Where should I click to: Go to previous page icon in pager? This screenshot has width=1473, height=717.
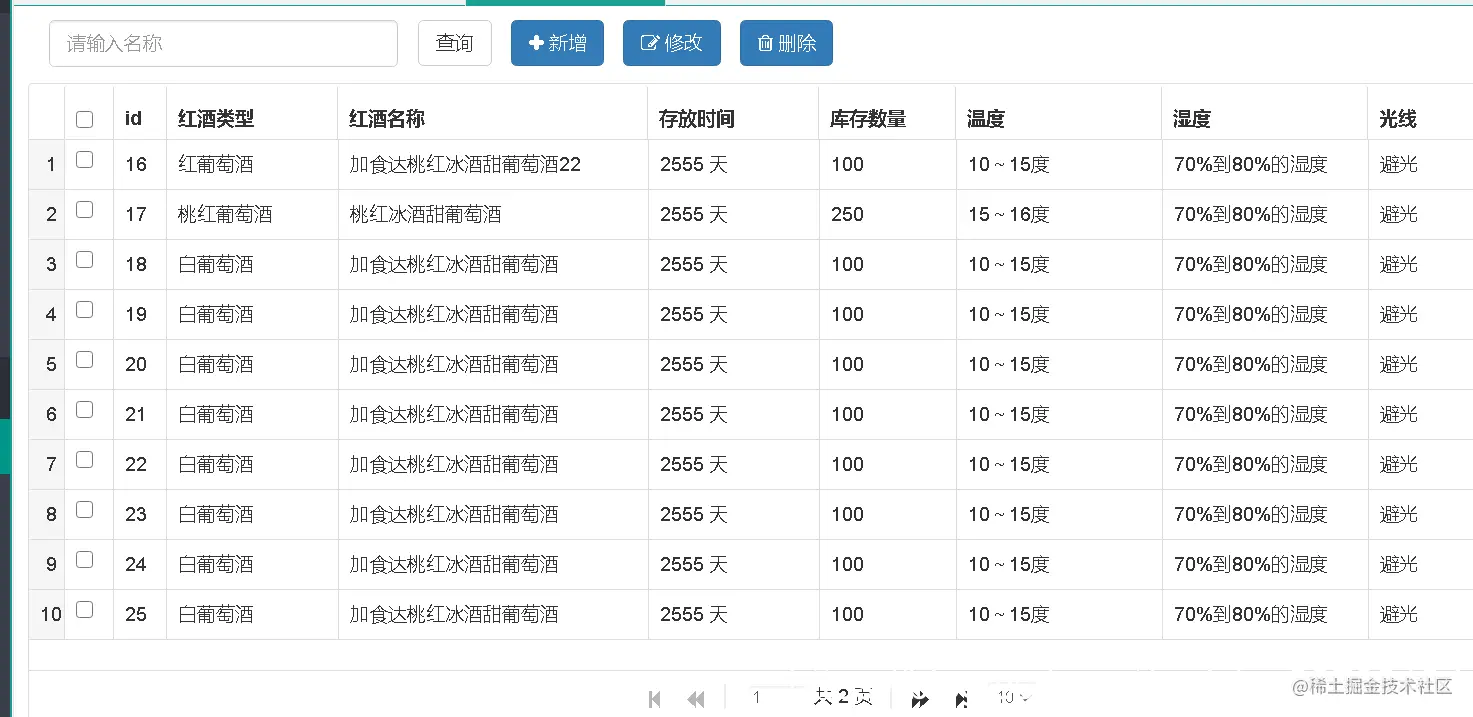[x=696, y=699]
